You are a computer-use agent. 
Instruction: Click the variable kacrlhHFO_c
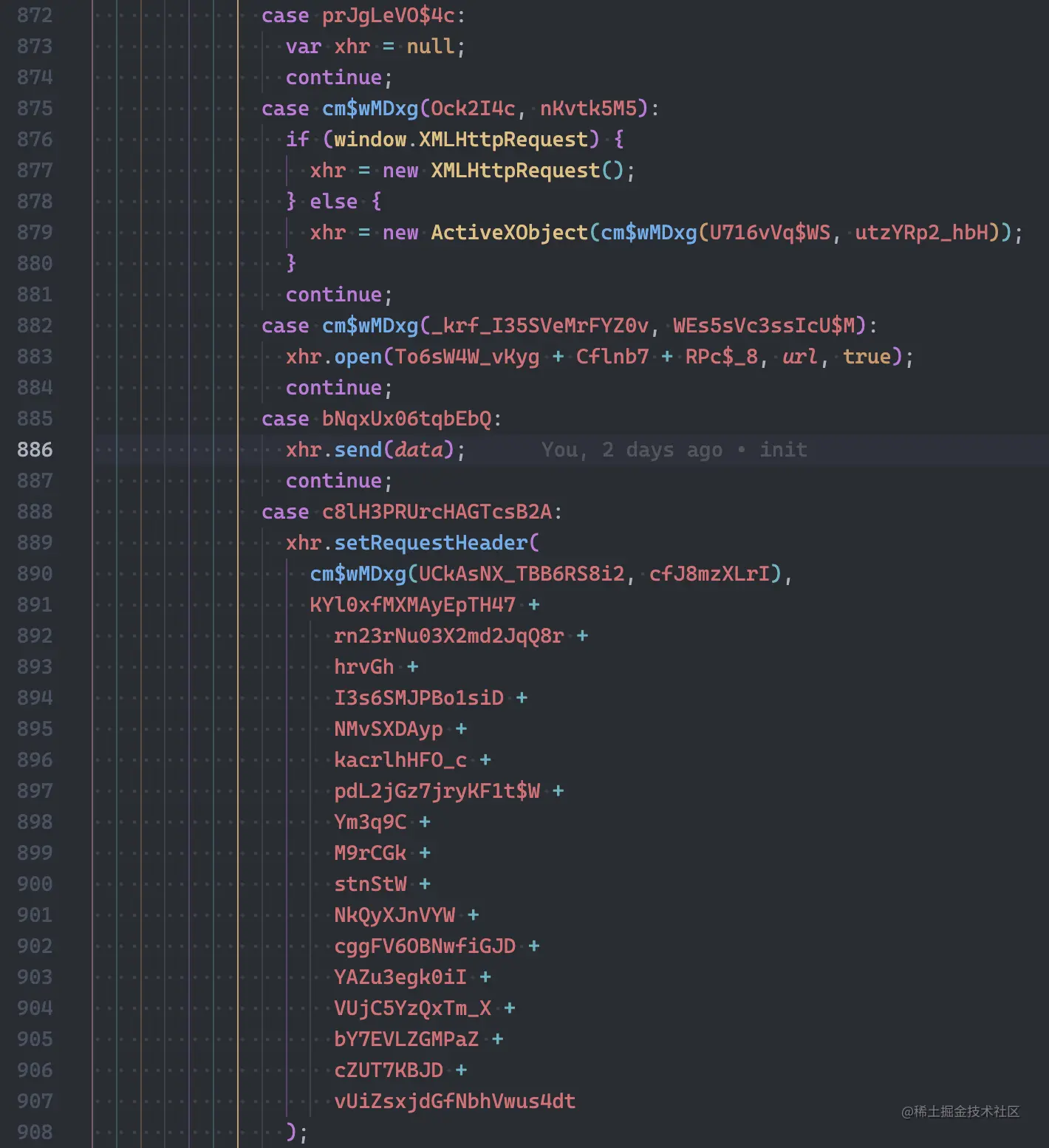pyautogui.click(x=400, y=760)
